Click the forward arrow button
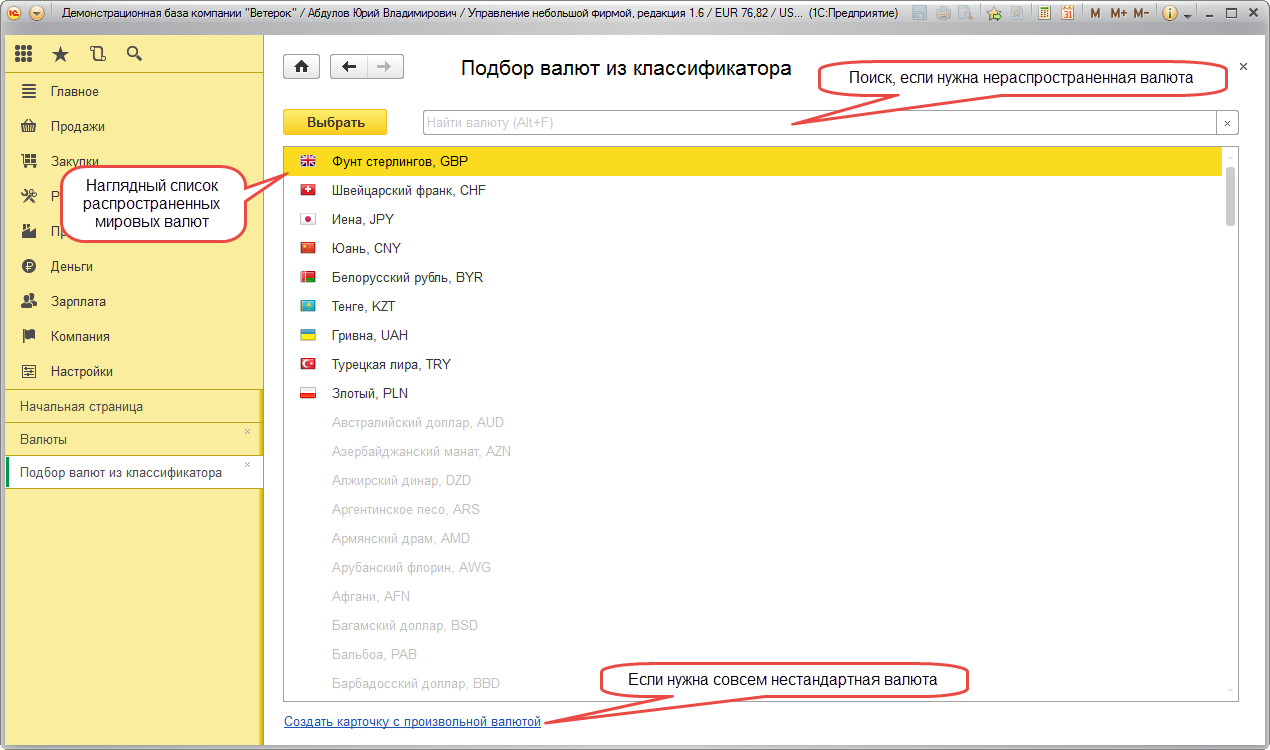1270x750 pixels. [385, 67]
